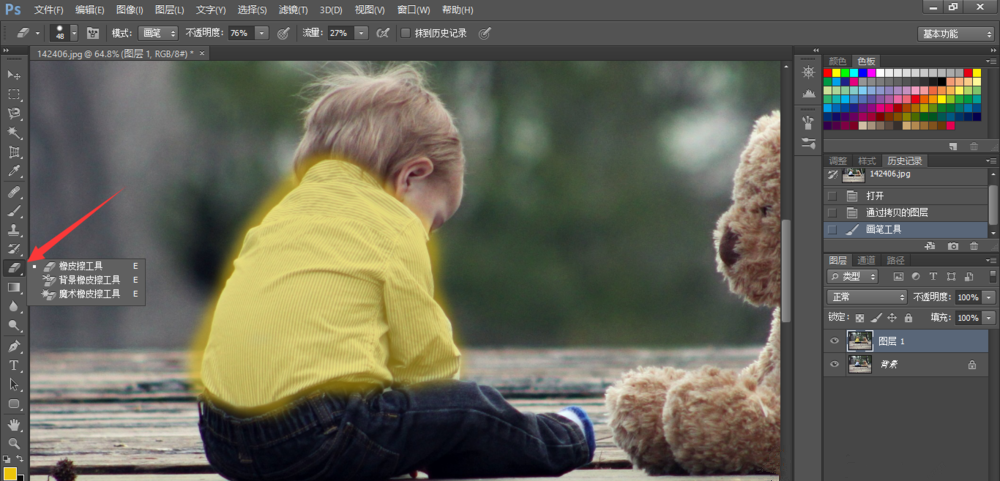Toggle lock transparent pixels
1000x481 pixels.
860,318
